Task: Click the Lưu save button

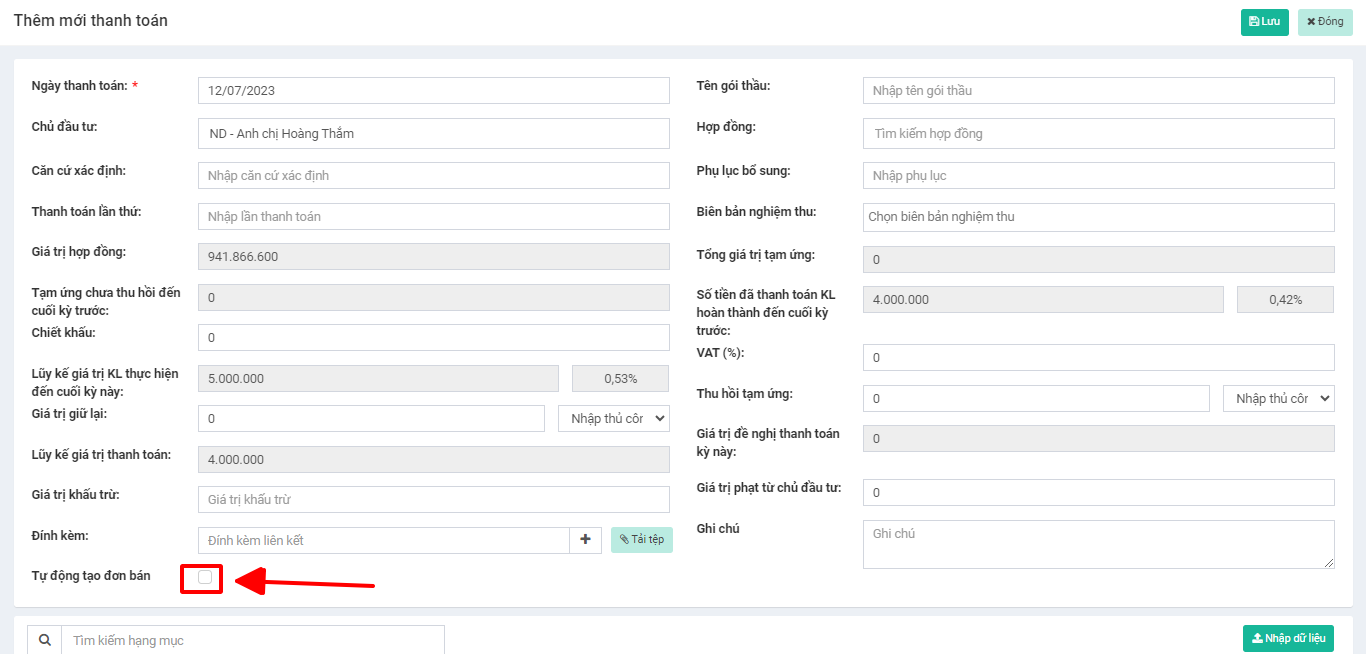Action: tap(1264, 22)
